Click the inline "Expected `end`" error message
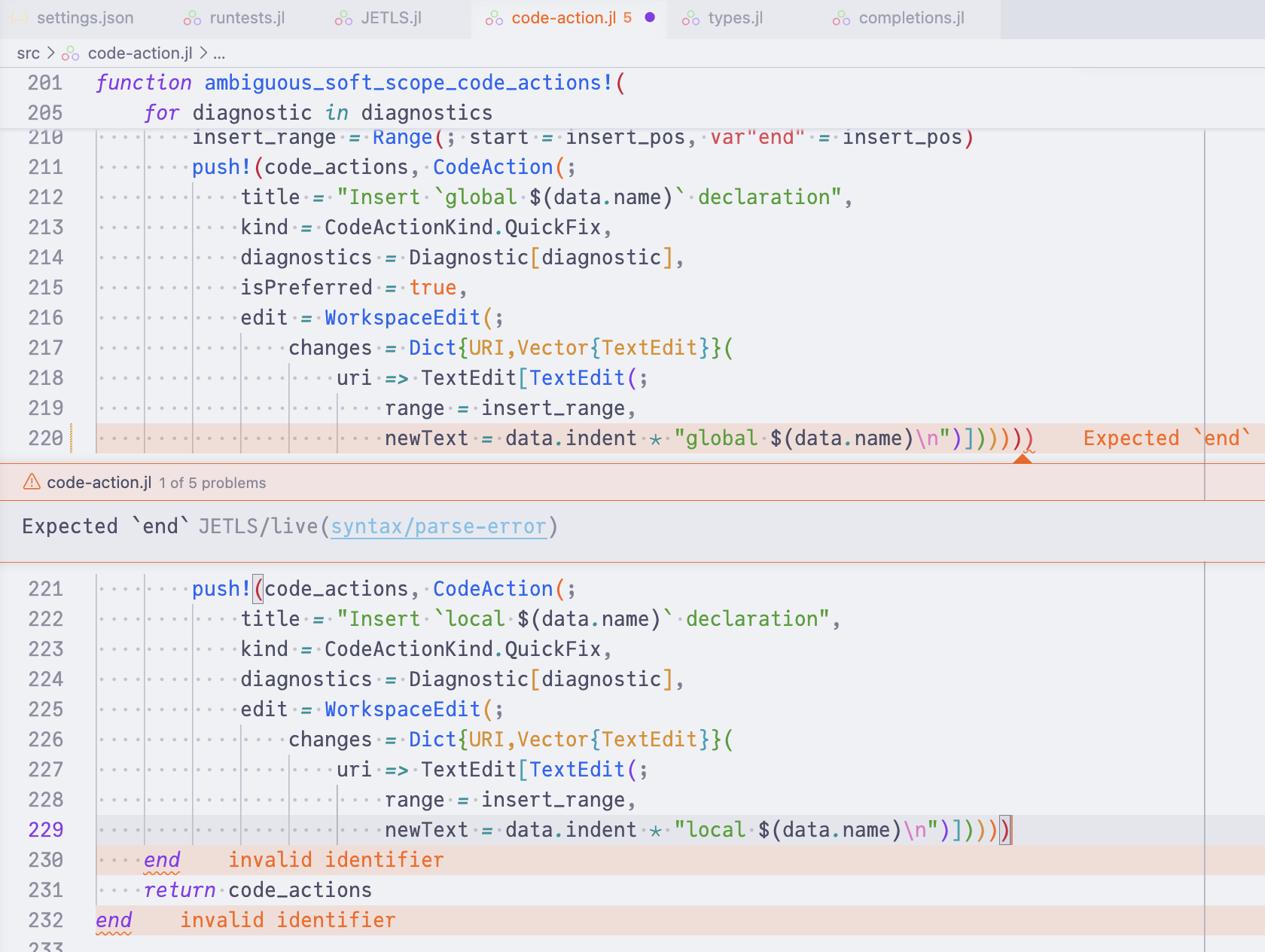This screenshot has height=952, width=1265. pos(1167,438)
